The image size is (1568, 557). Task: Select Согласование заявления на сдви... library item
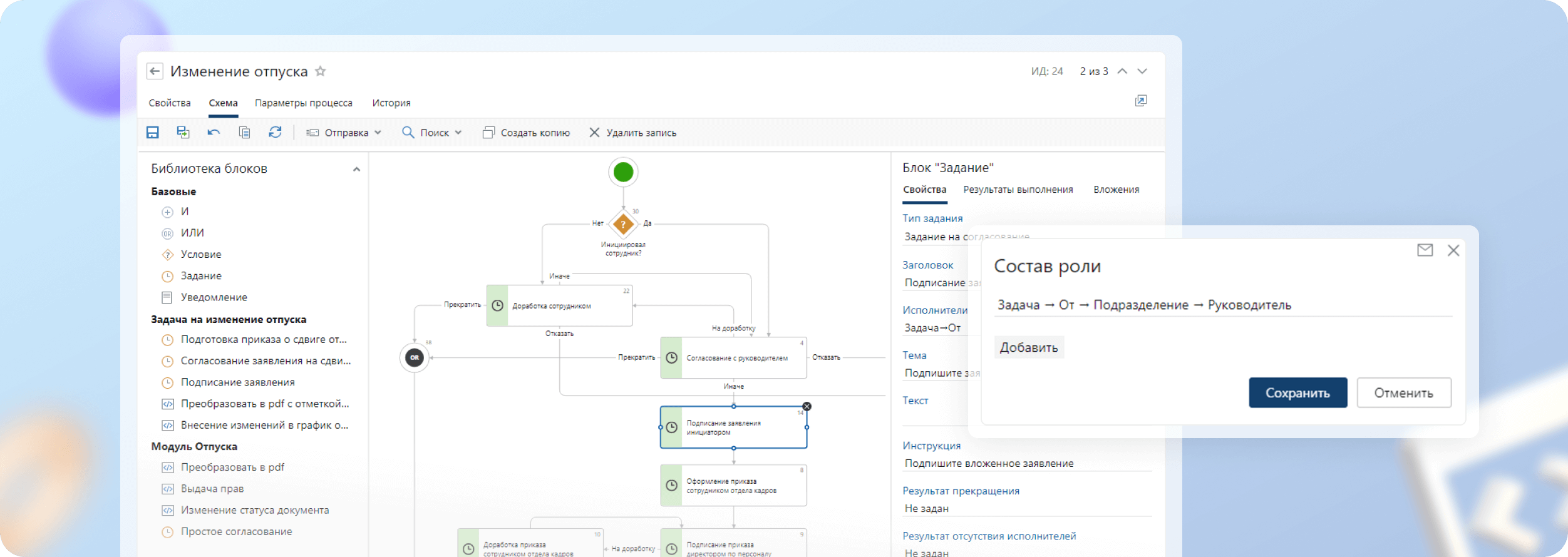point(256,361)
